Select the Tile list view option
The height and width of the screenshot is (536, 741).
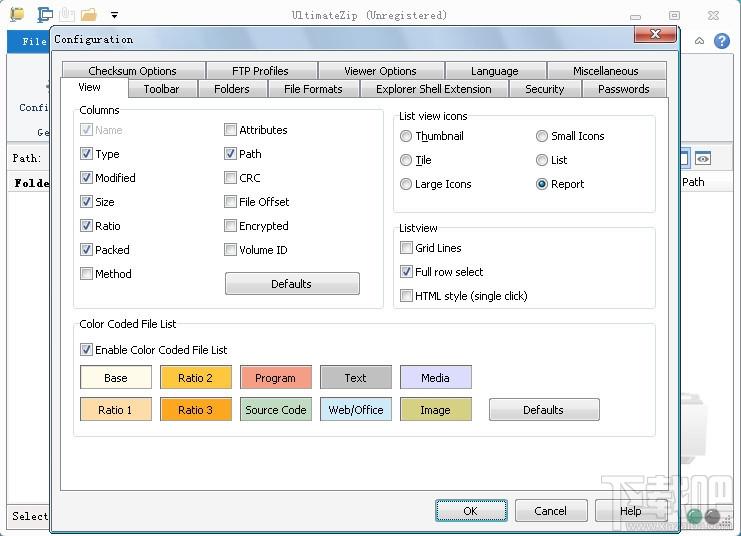tap(405, 160)
